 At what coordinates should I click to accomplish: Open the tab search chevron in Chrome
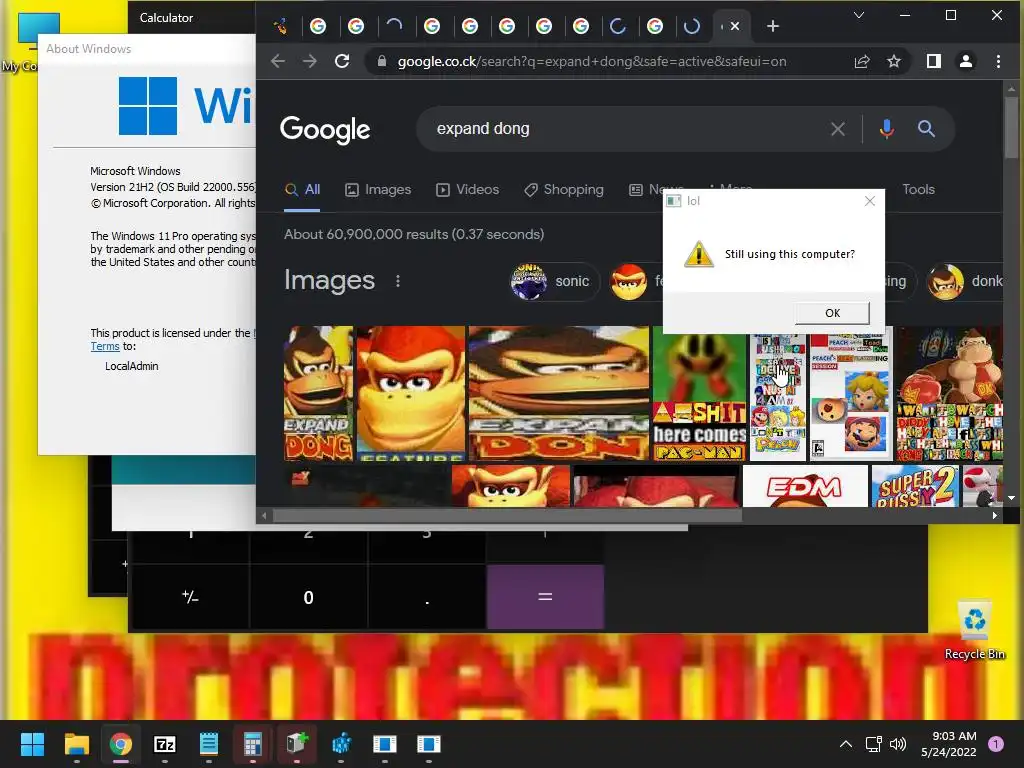coord(859,15)
